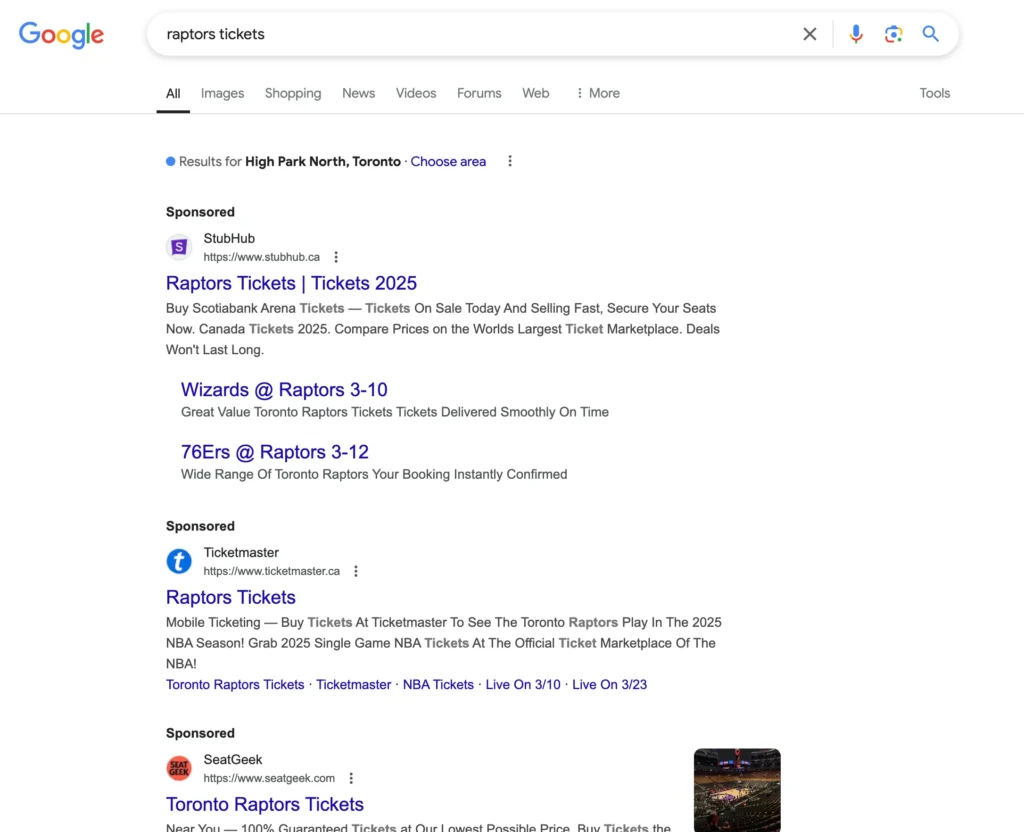Click the StubHub favicon
1024x832 pixels.
point(179,247)
